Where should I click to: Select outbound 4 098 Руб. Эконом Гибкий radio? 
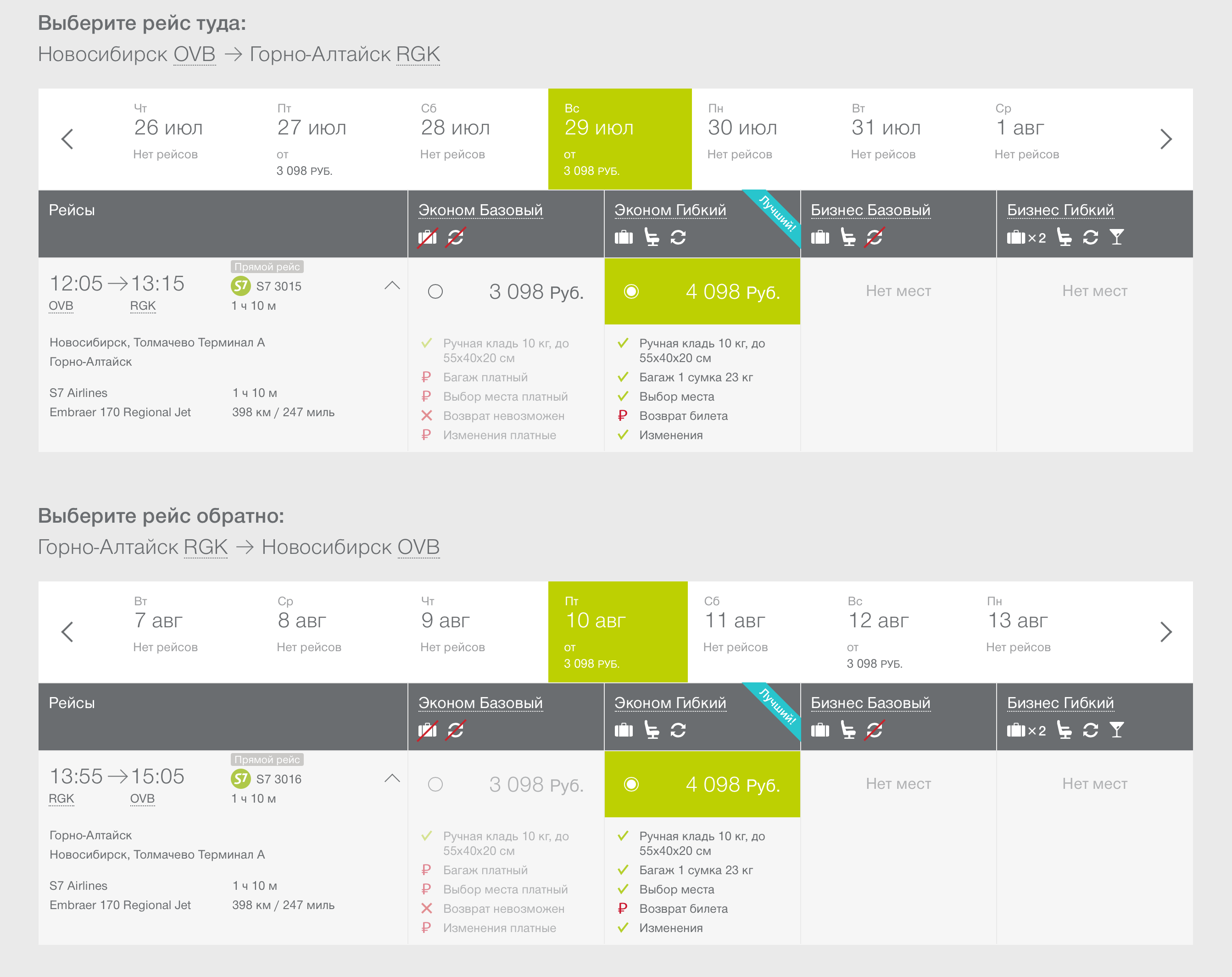631,291
